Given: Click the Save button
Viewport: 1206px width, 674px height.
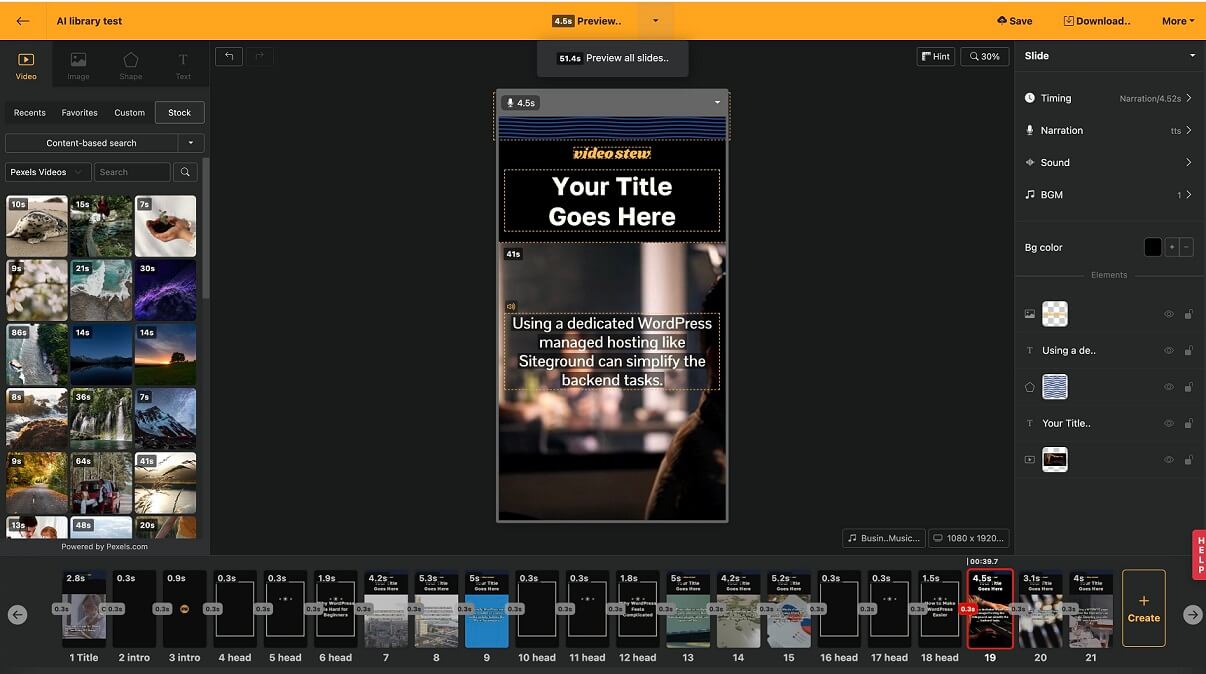Looking at the screenshot, I should (x=1014, y=21).
